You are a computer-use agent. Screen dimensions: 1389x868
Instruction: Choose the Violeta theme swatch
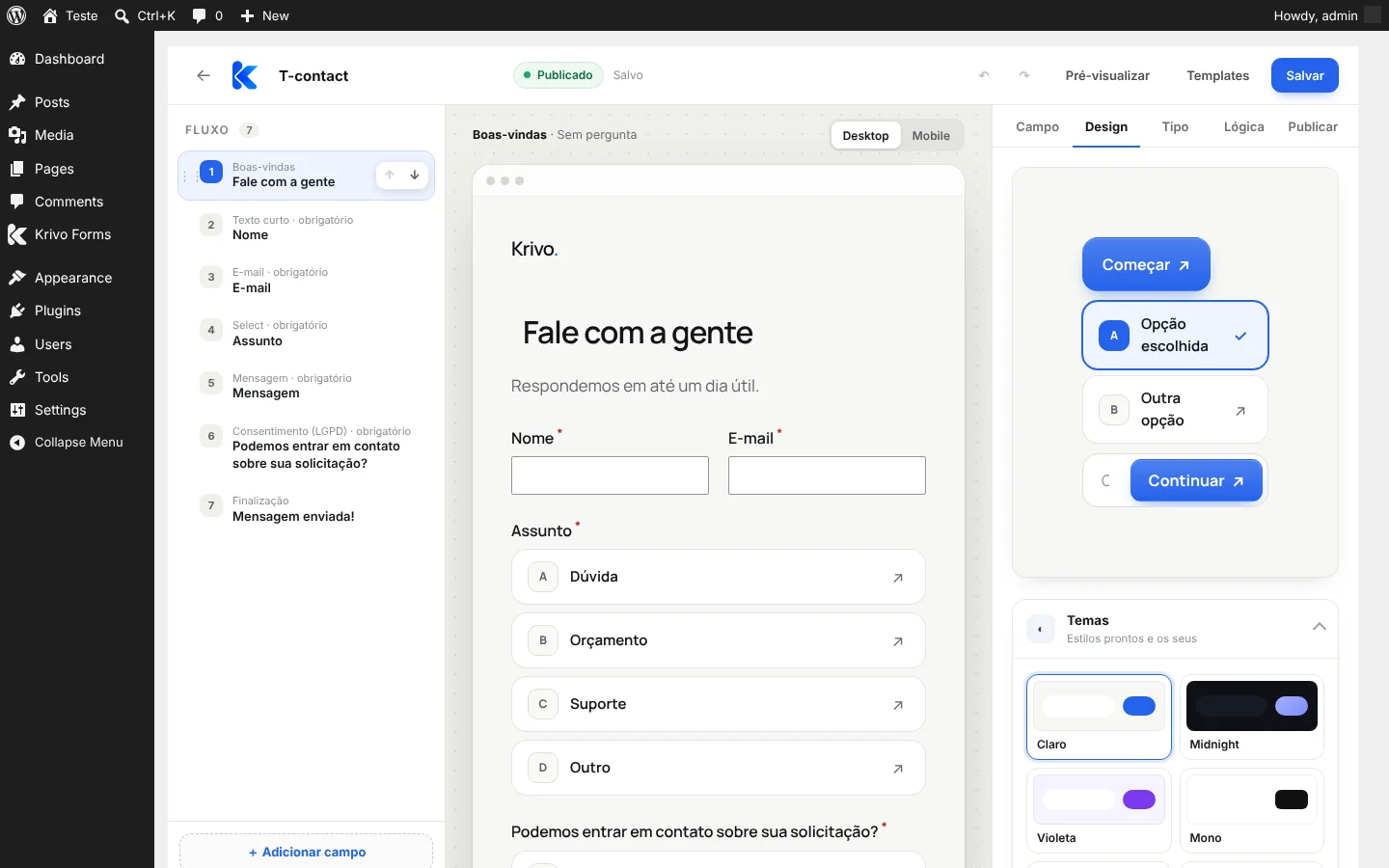click(1099, 810)
